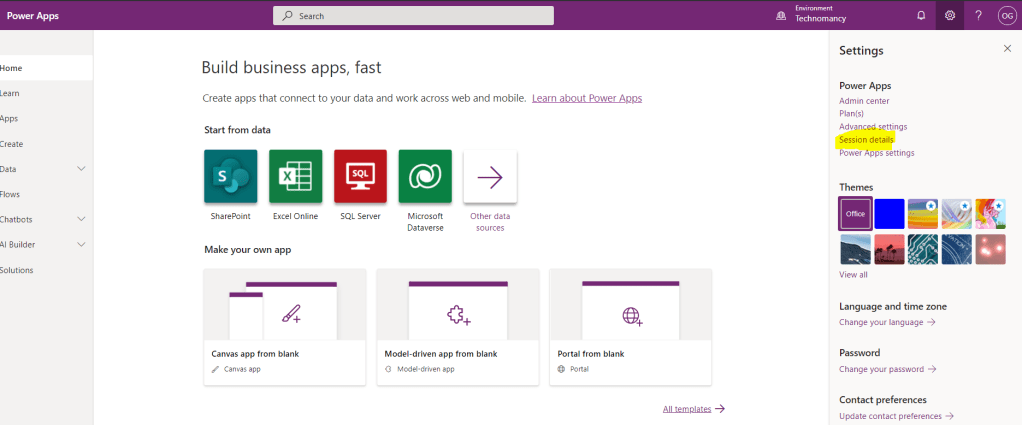Click the Search input box
Image resolution: width=1022 pixels, height=425 pixels.
[x=413, y=16]
